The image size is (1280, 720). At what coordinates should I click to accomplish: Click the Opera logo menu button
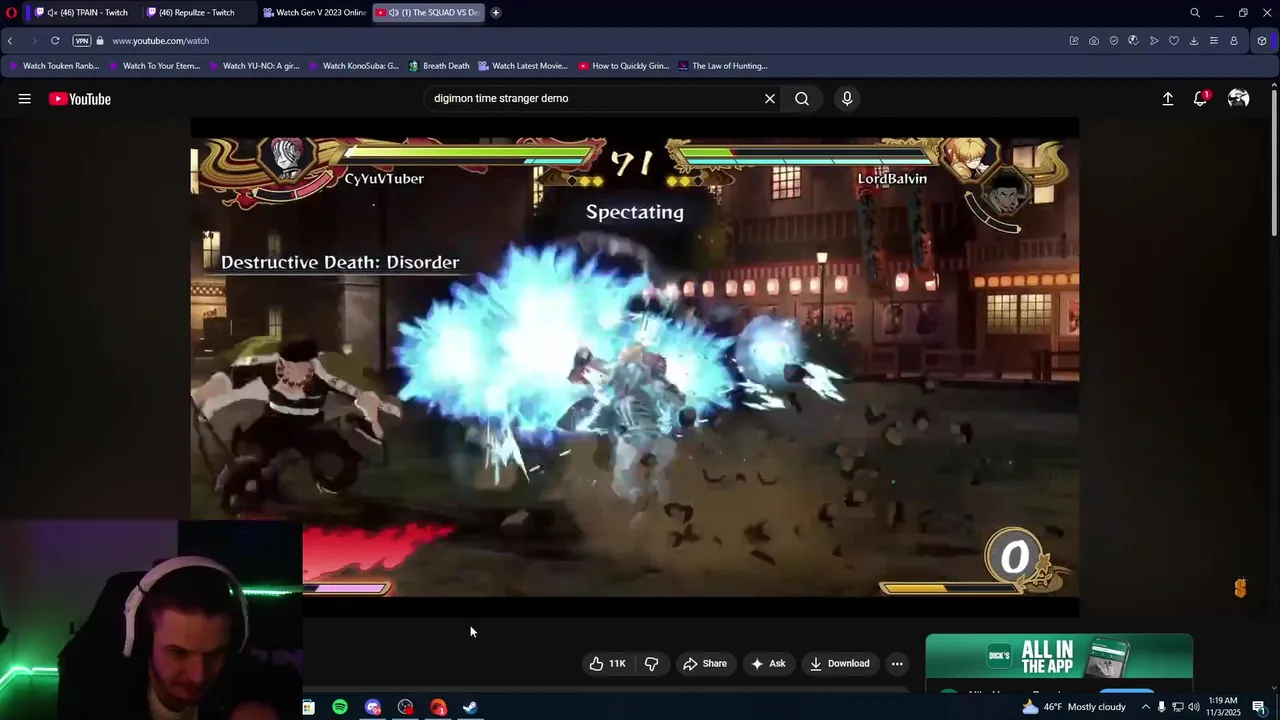click(11, 13)
